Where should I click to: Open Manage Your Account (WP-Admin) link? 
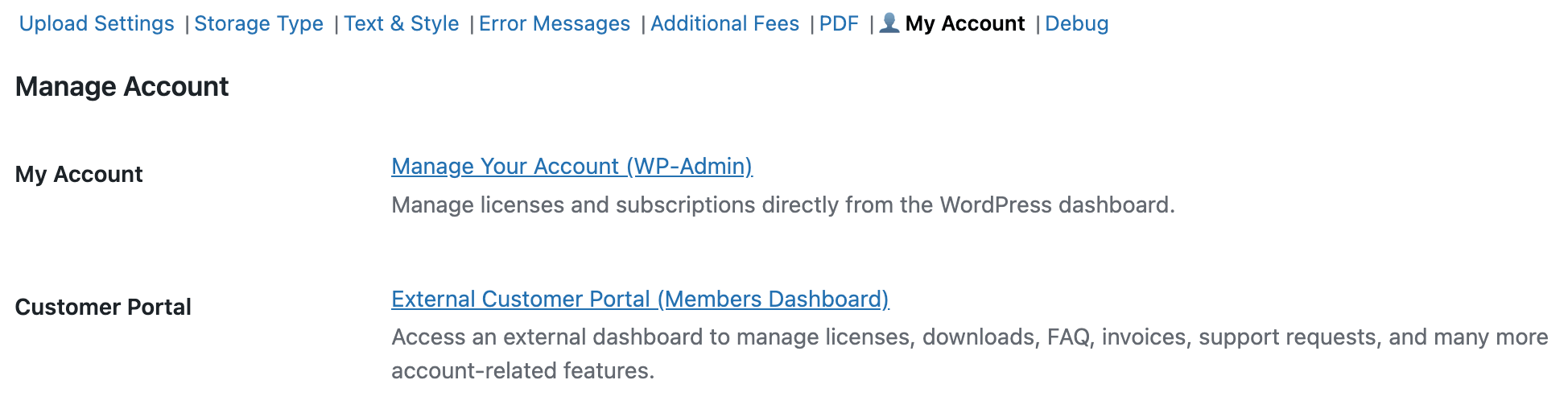(571, 167)
